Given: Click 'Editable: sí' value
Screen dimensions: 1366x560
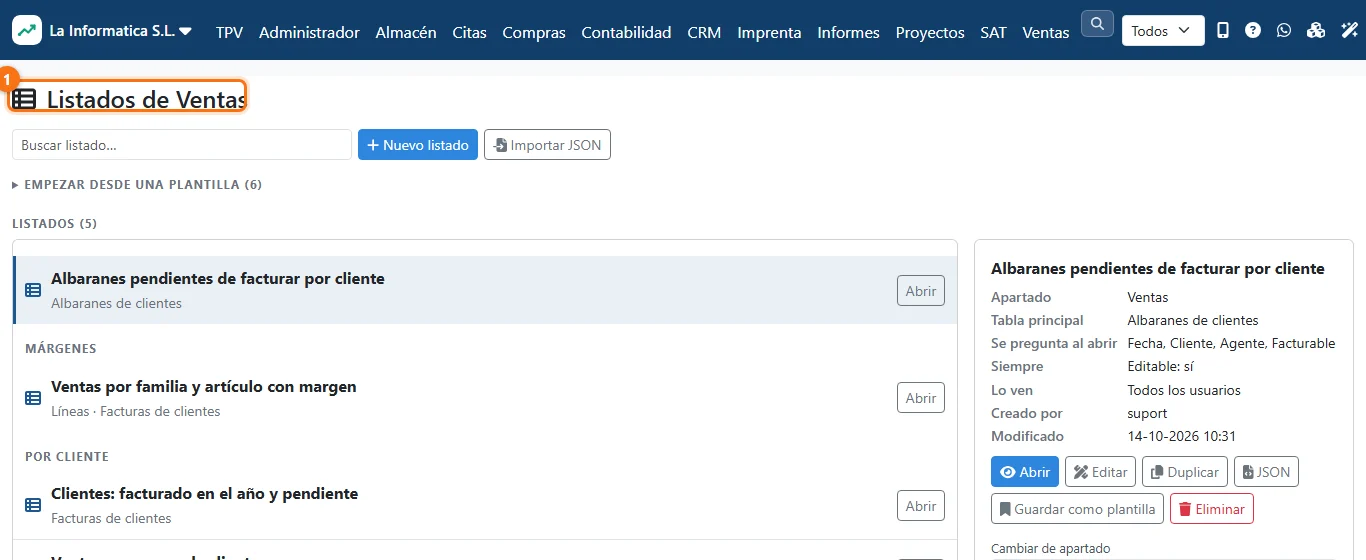Looking at the screenshot, I should 1160,367.
